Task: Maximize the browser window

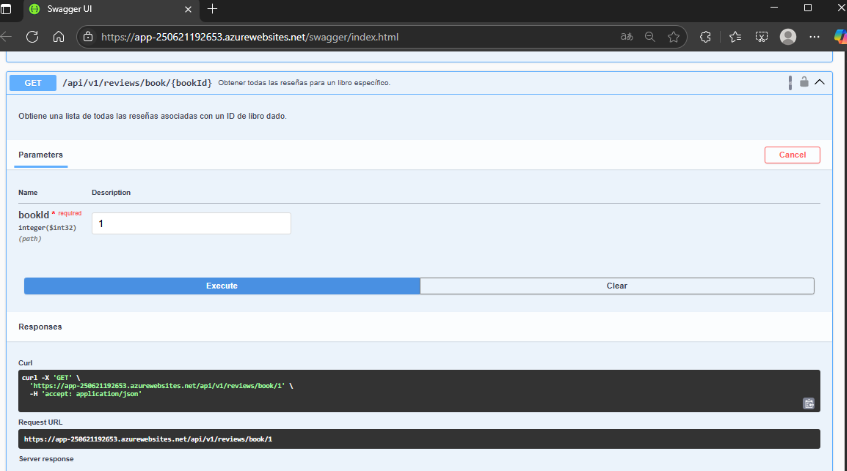Action: pyautogui.click(x=808, y=8)
